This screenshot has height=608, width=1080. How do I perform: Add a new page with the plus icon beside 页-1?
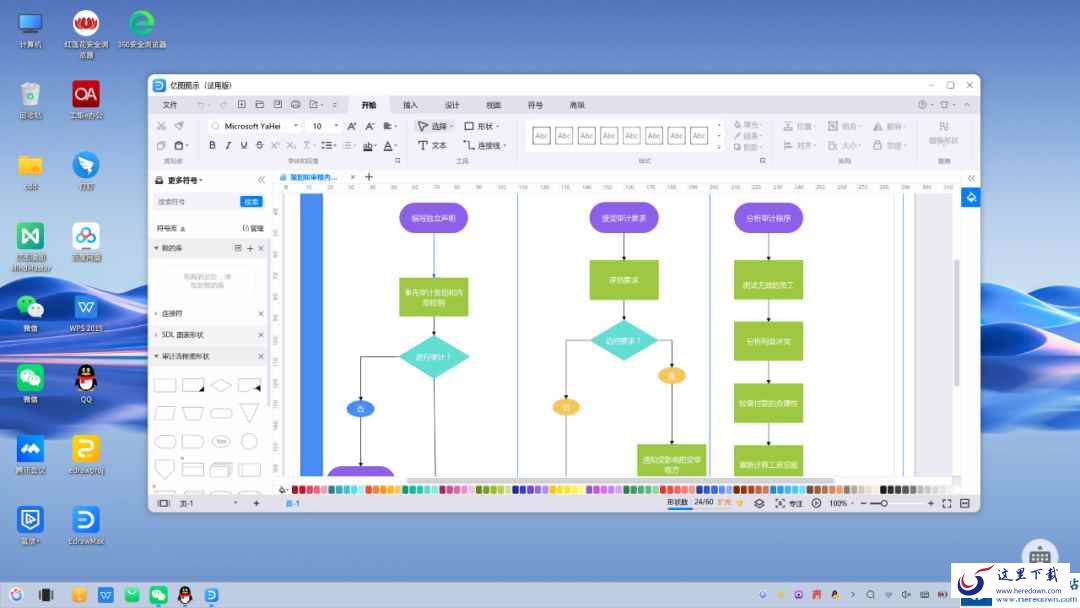256,503
